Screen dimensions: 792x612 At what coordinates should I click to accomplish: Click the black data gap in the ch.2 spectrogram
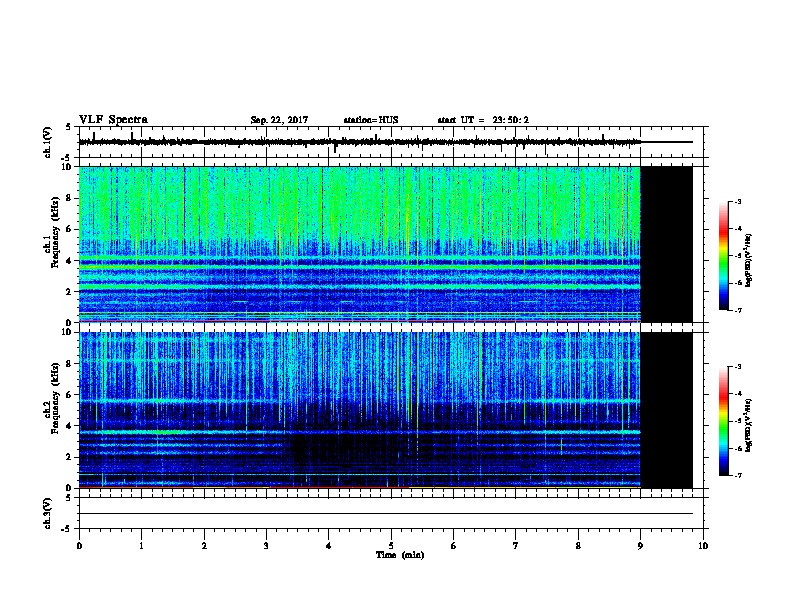(666, 410)
